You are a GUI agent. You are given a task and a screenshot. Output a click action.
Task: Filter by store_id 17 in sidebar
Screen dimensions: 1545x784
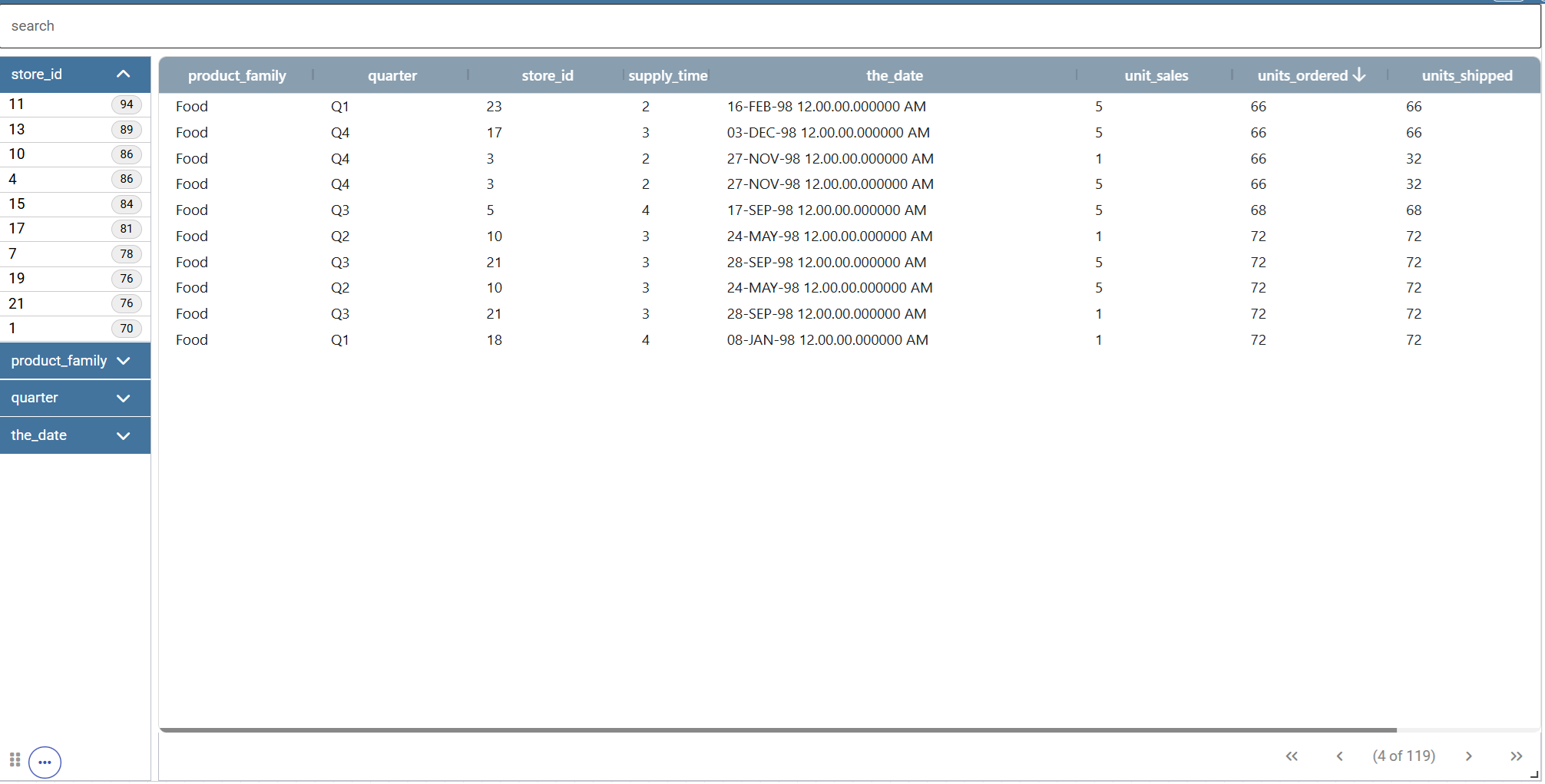point(75,229)
